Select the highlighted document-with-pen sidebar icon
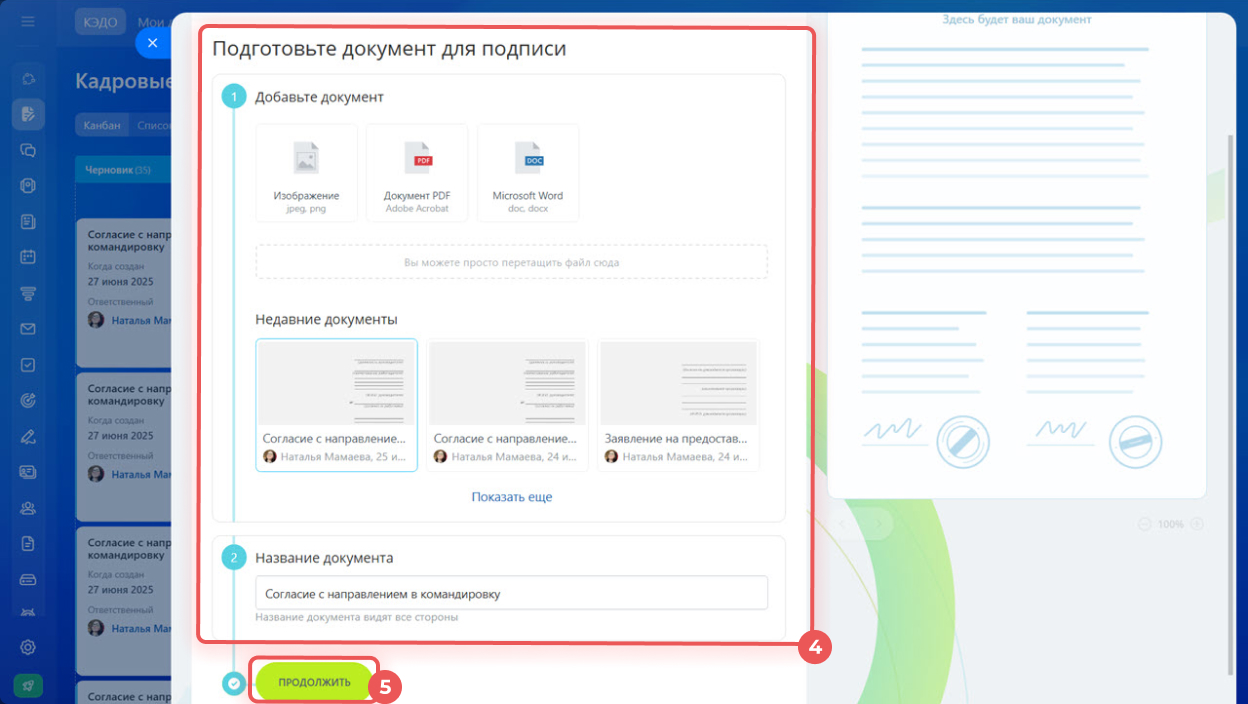 tap(28, 114)
